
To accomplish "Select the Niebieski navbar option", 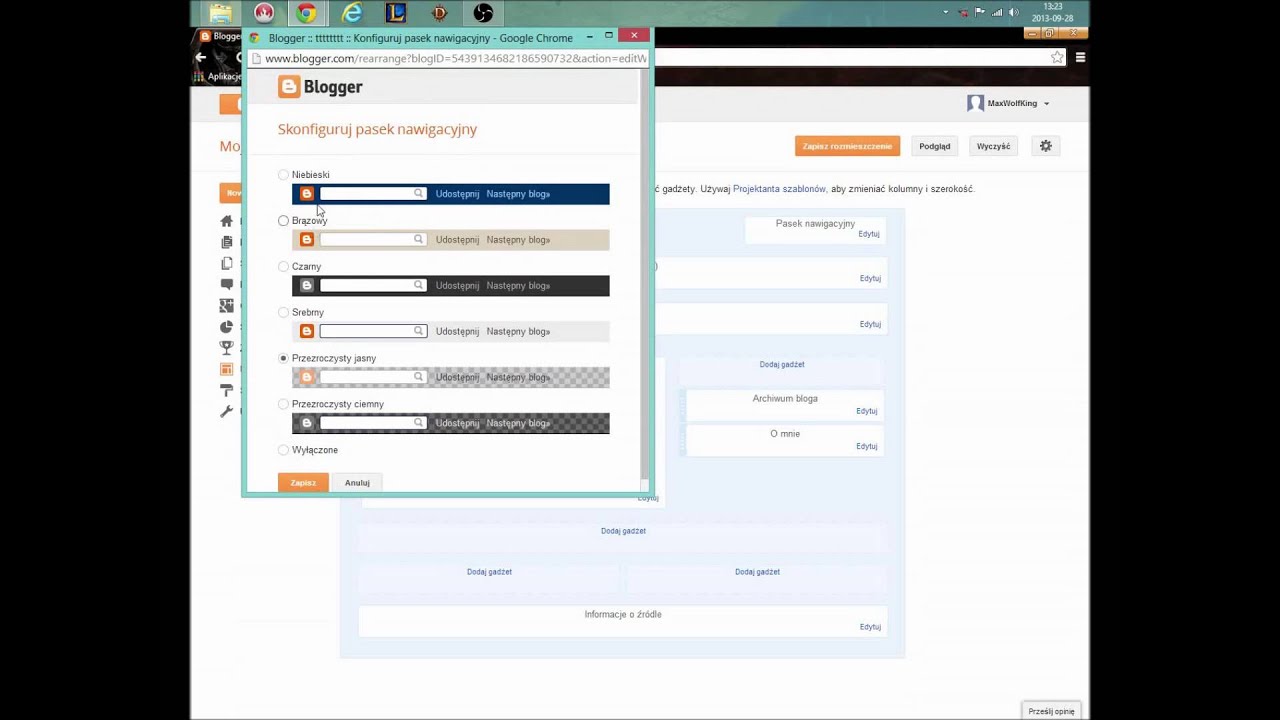I will pyautogui.click(x=283, y=175).
